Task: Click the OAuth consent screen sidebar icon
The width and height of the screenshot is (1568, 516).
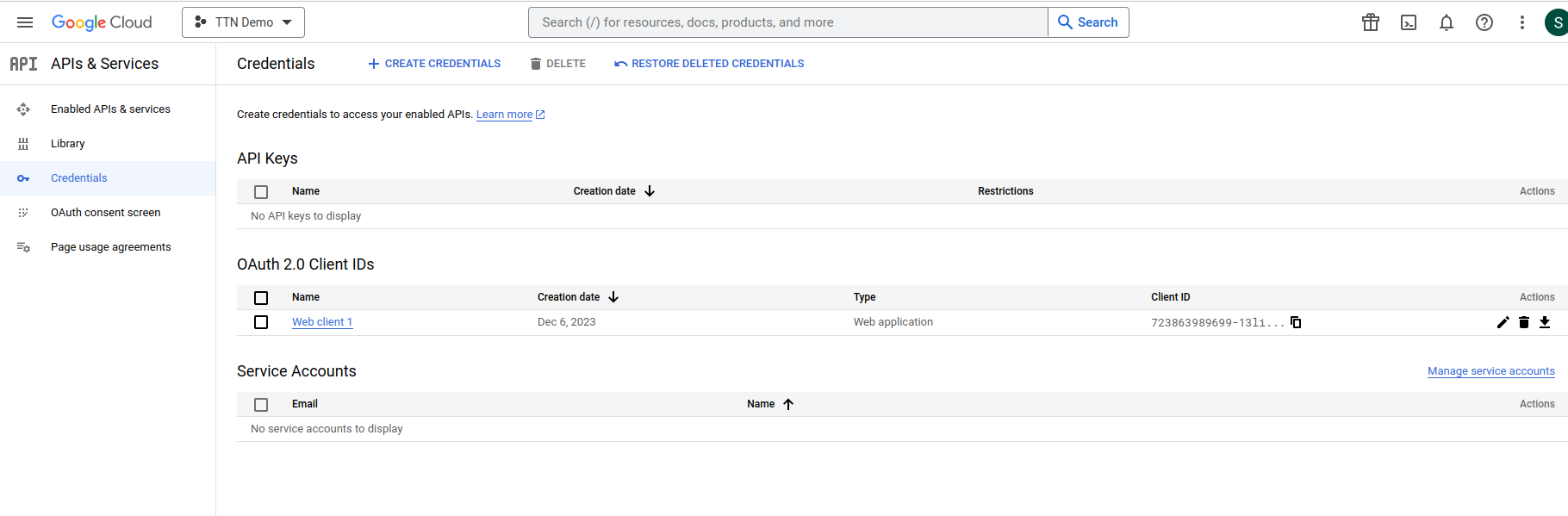Action: [23, 213]
